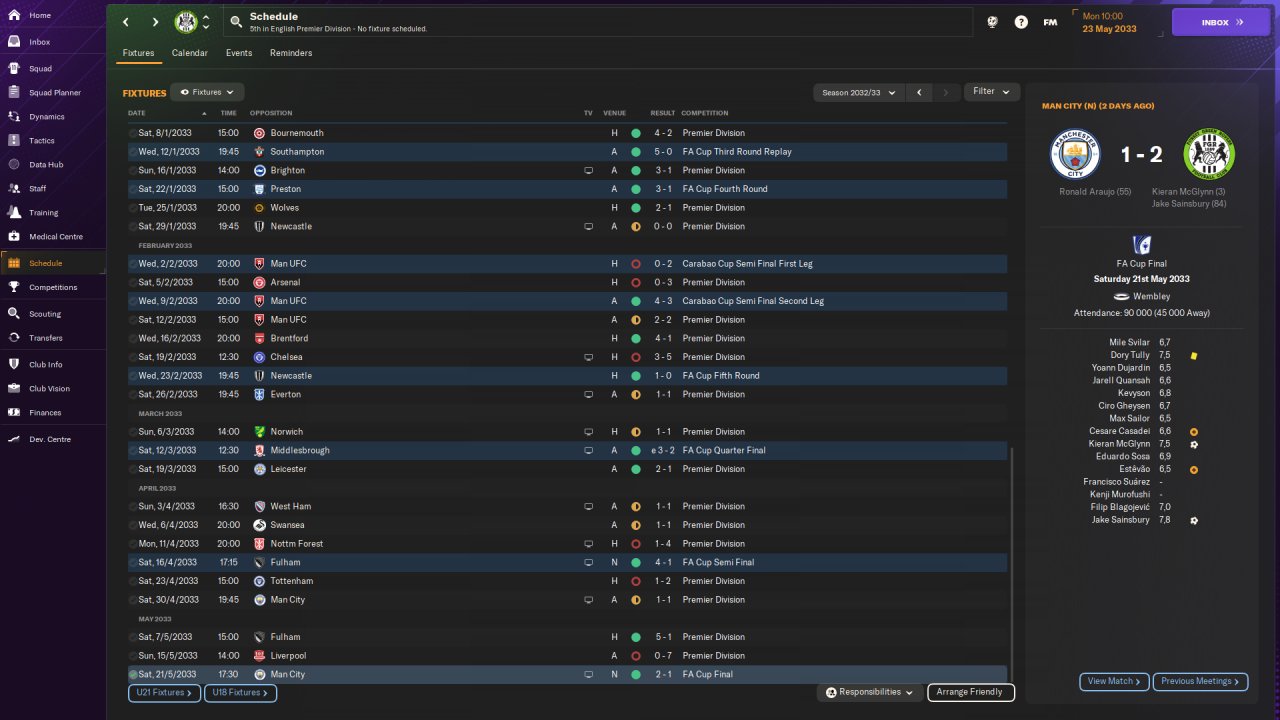Click the Forest Green crest in the match panel
This screenshot has width=1280, height=720.
click(x=1209, y=154)
